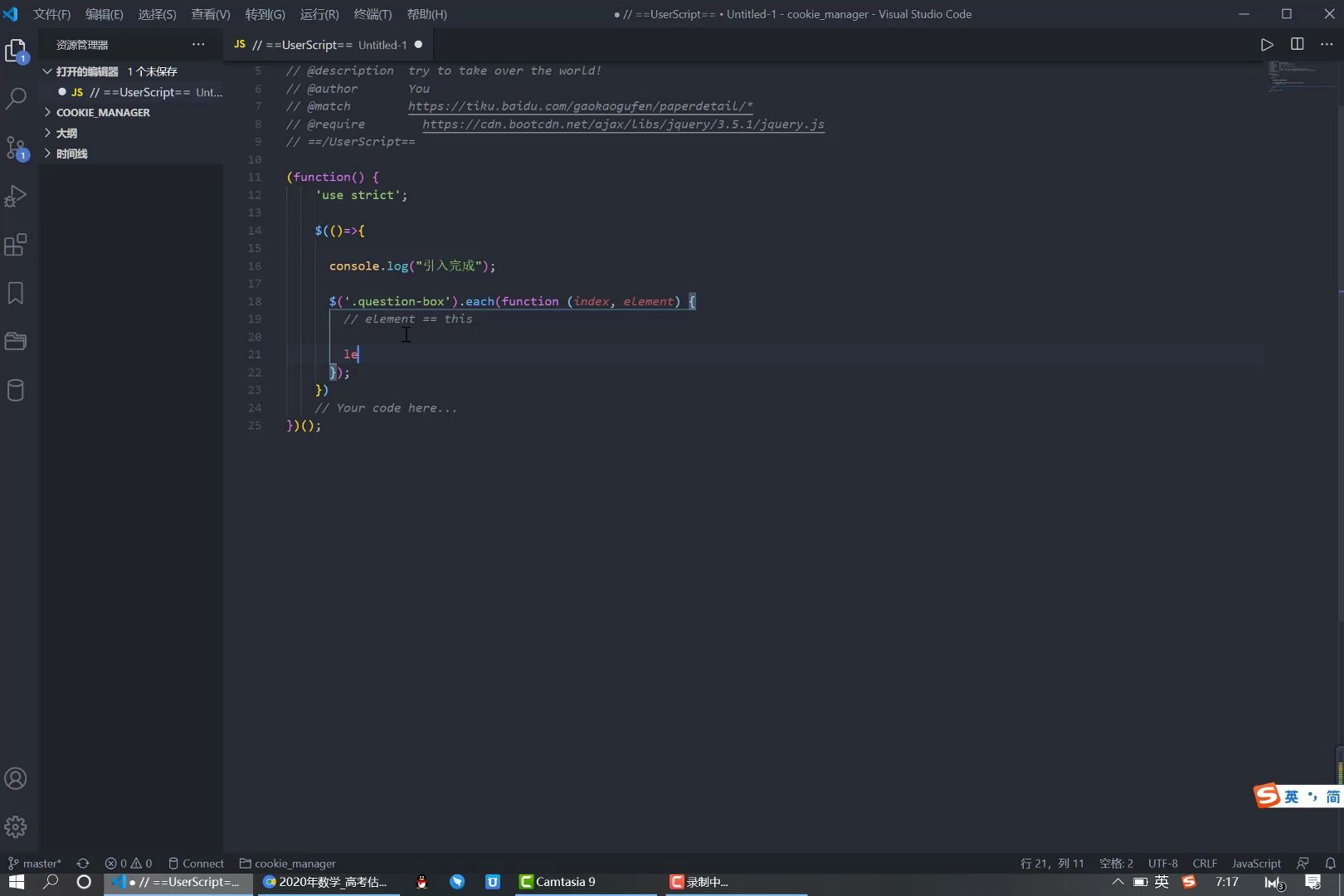Click the Sogou input method tray icon
Screen dimensions: 1344x896
pos(1189,882)
